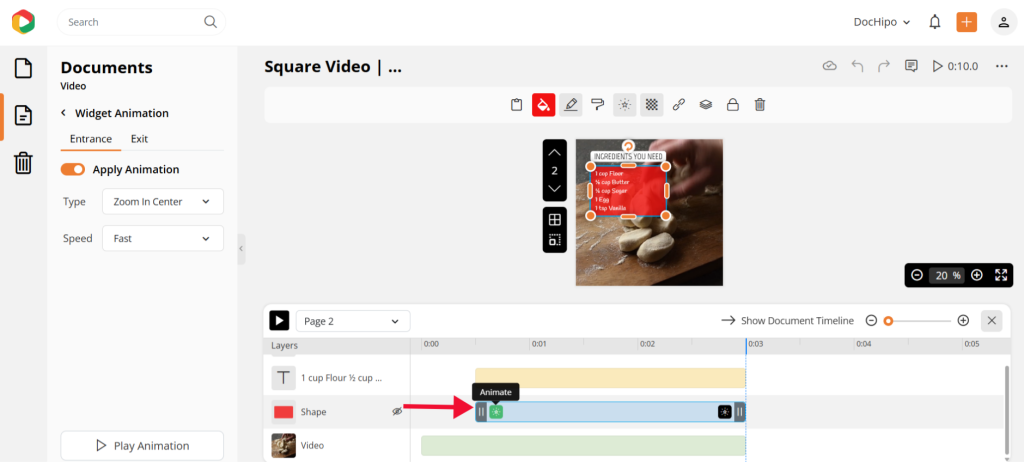Enter fullscreen canvas mode
This screenshot has height=463, width=1024.
[1001, 275]
